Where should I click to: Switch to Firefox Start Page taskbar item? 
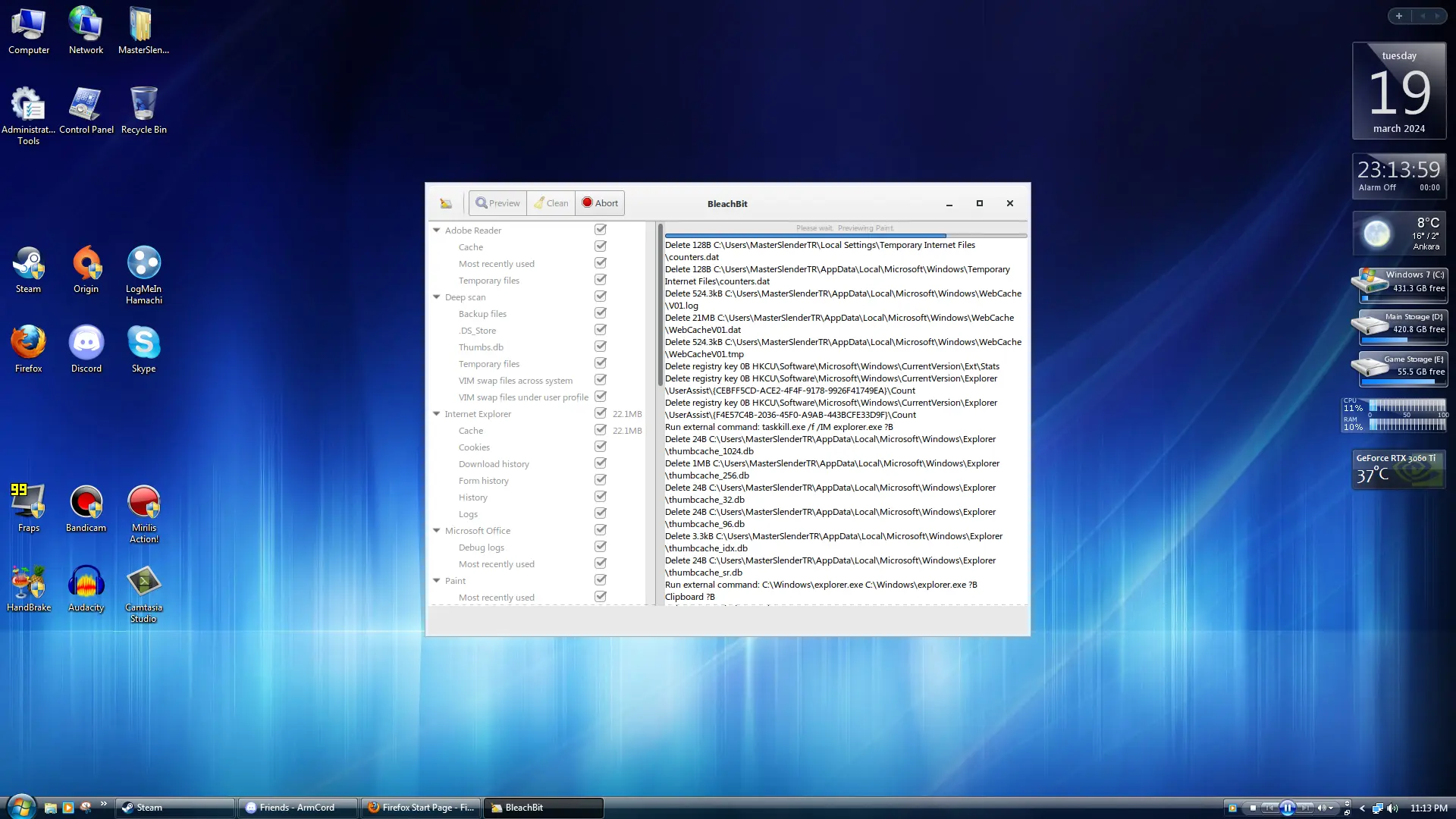coord(421,808)
